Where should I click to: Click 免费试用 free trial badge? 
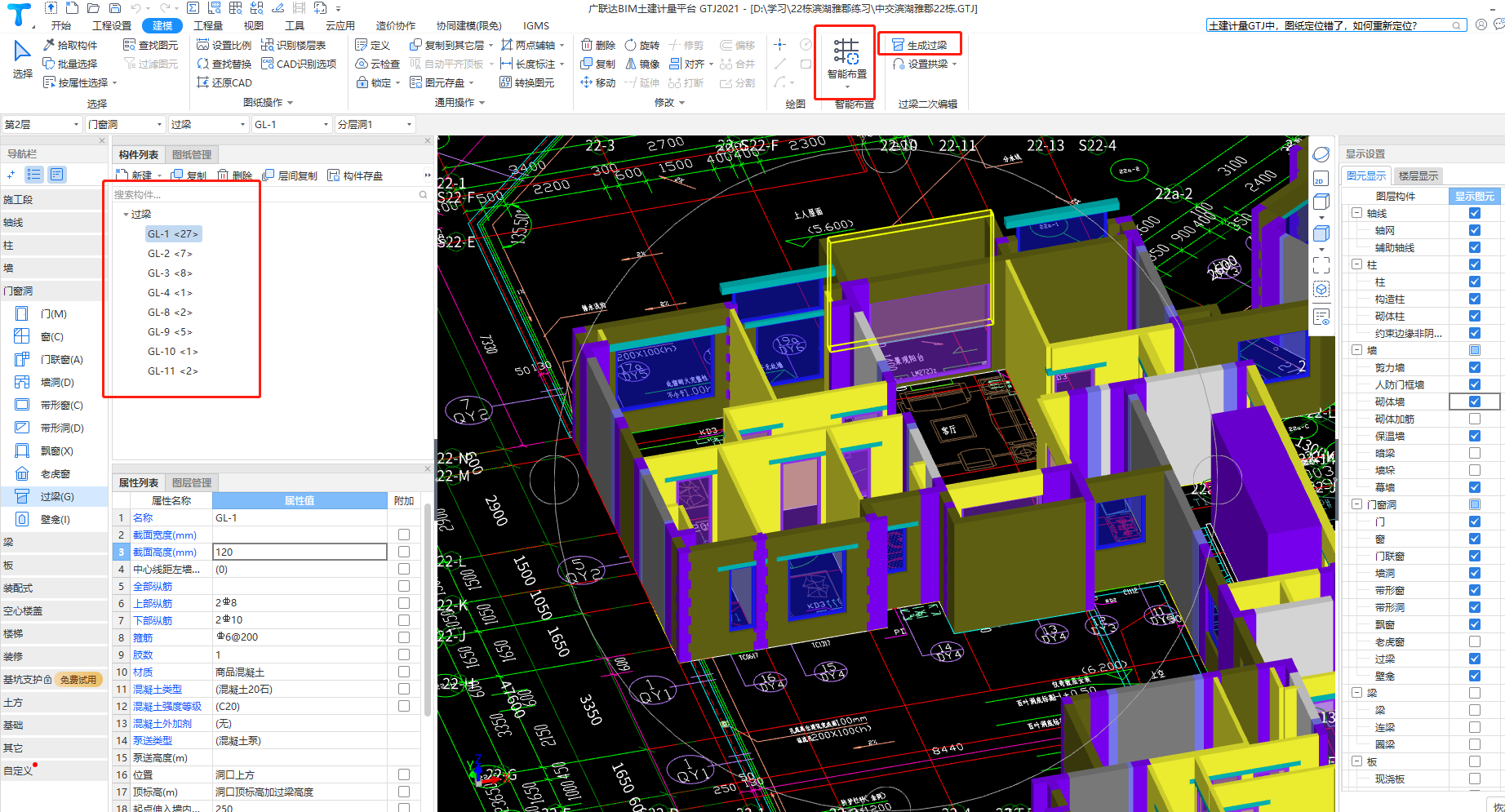78,680
